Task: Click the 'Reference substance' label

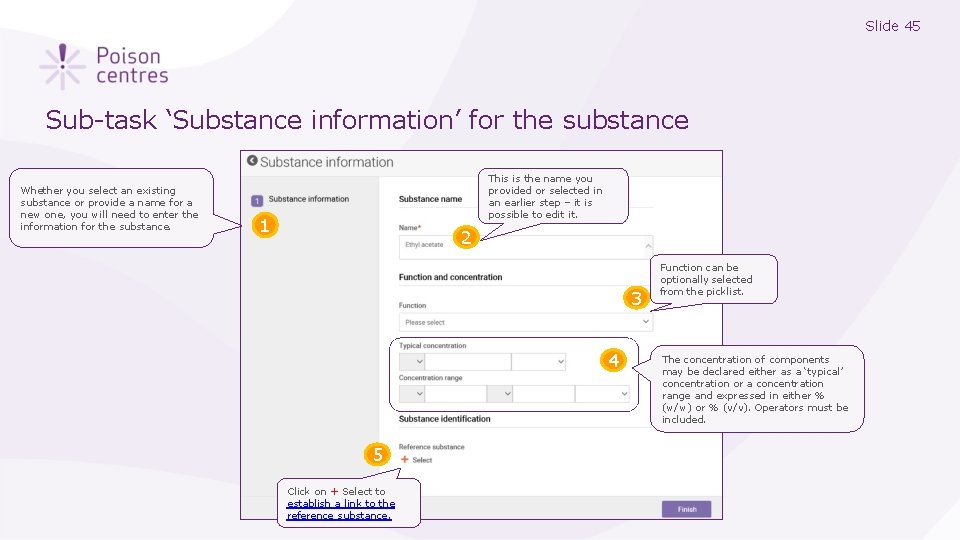Action: [431, 447]
